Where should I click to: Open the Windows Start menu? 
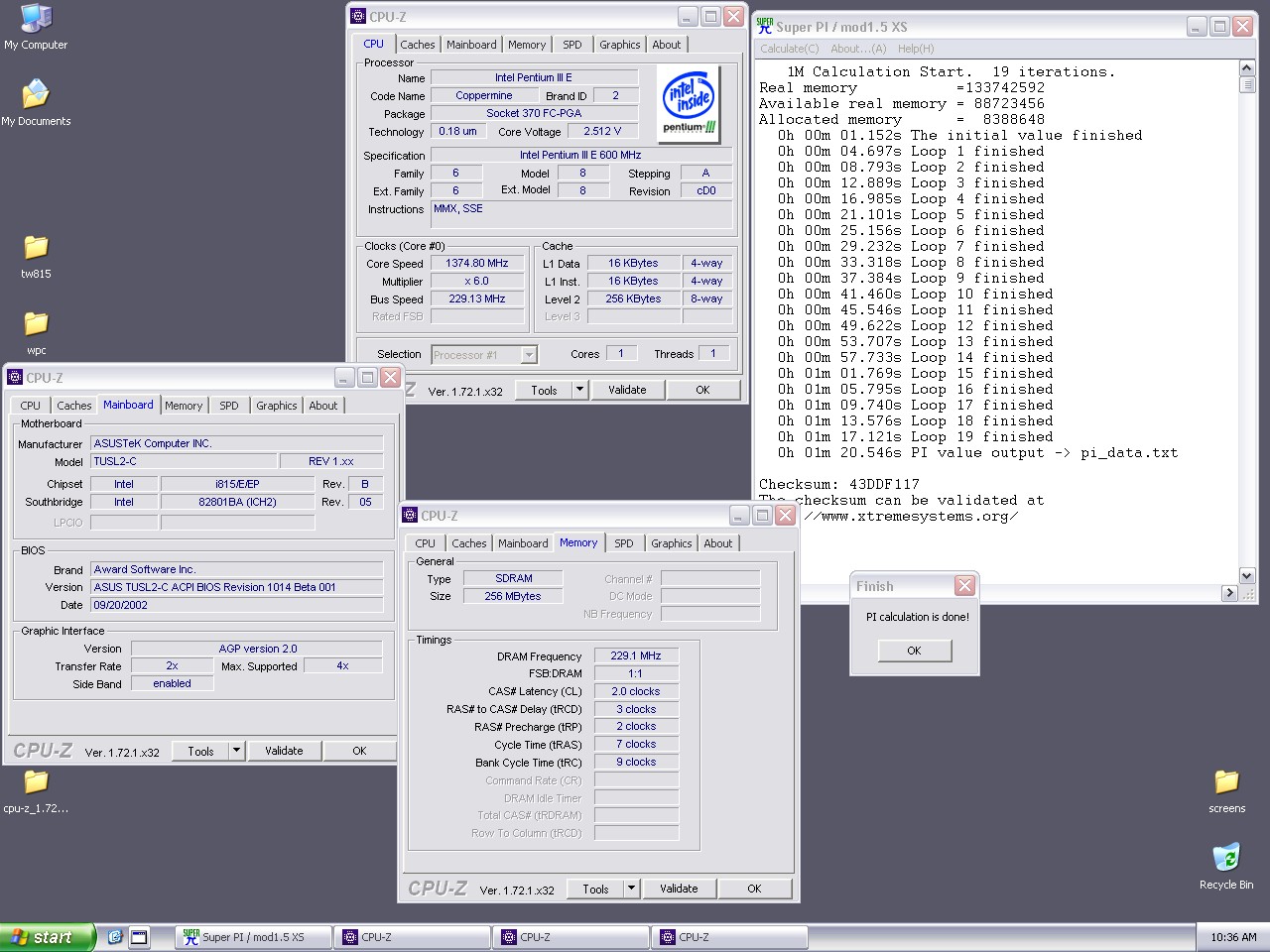47,937
